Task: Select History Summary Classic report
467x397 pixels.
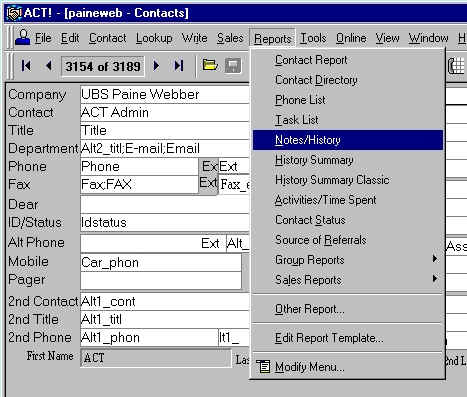Action: coord(348,180)
